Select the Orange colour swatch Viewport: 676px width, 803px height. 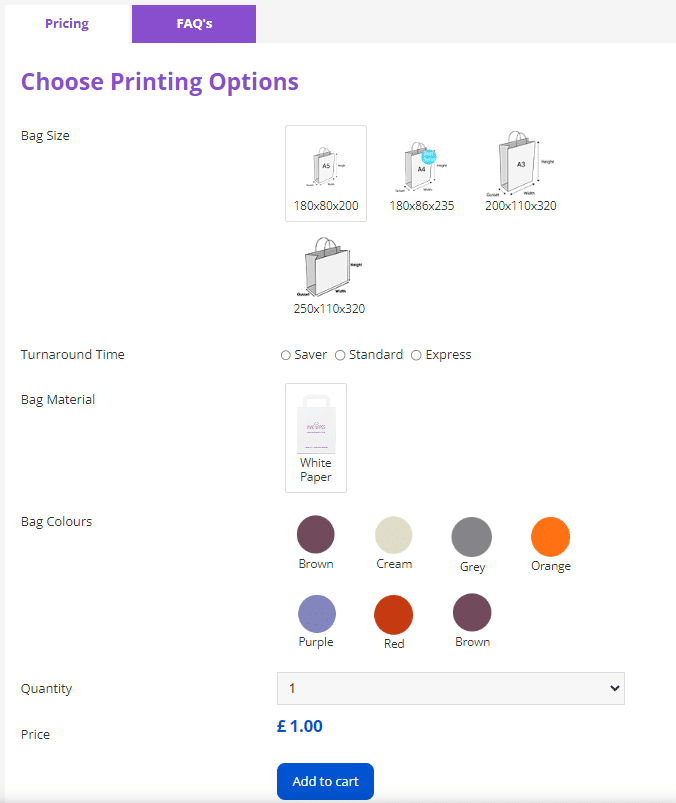[x=550, y=537]
